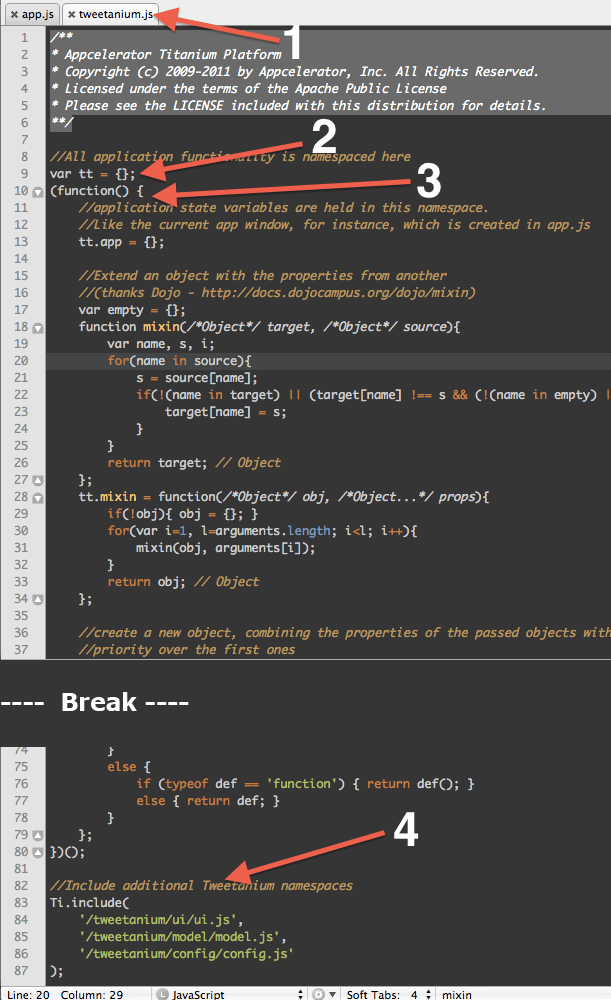Image resolution: width=611 pixels, height=1000 pixels.
Task: Click line number 1 in the gutter
Action: 24,38
